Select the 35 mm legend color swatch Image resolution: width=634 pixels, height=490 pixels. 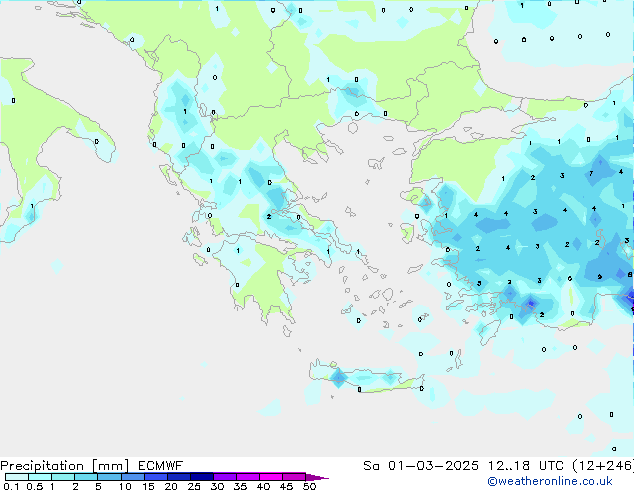click(x=247, y=477)
